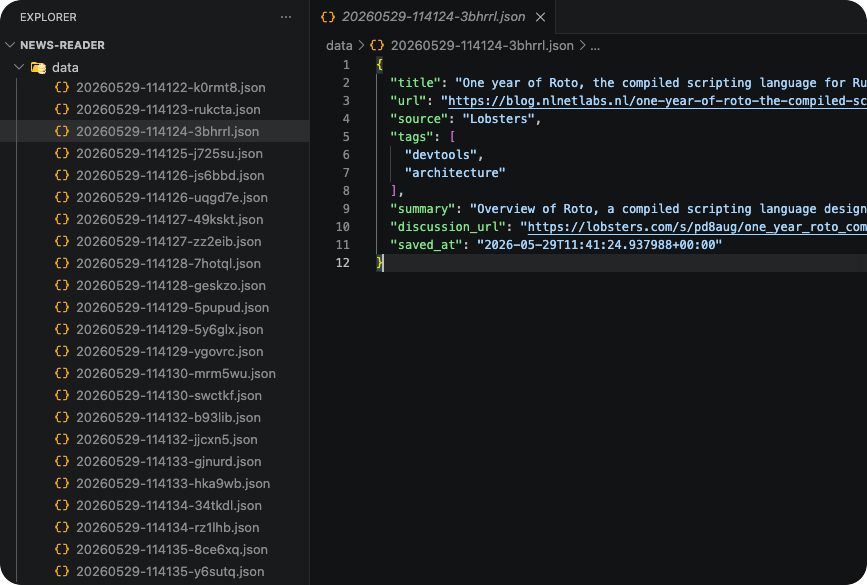Open 20260529-114123-rukcta.json file

[155, 109]
